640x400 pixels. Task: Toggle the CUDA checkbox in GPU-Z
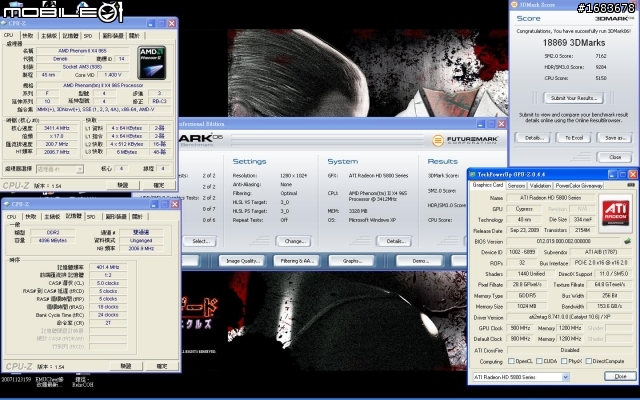click(539, 361)
